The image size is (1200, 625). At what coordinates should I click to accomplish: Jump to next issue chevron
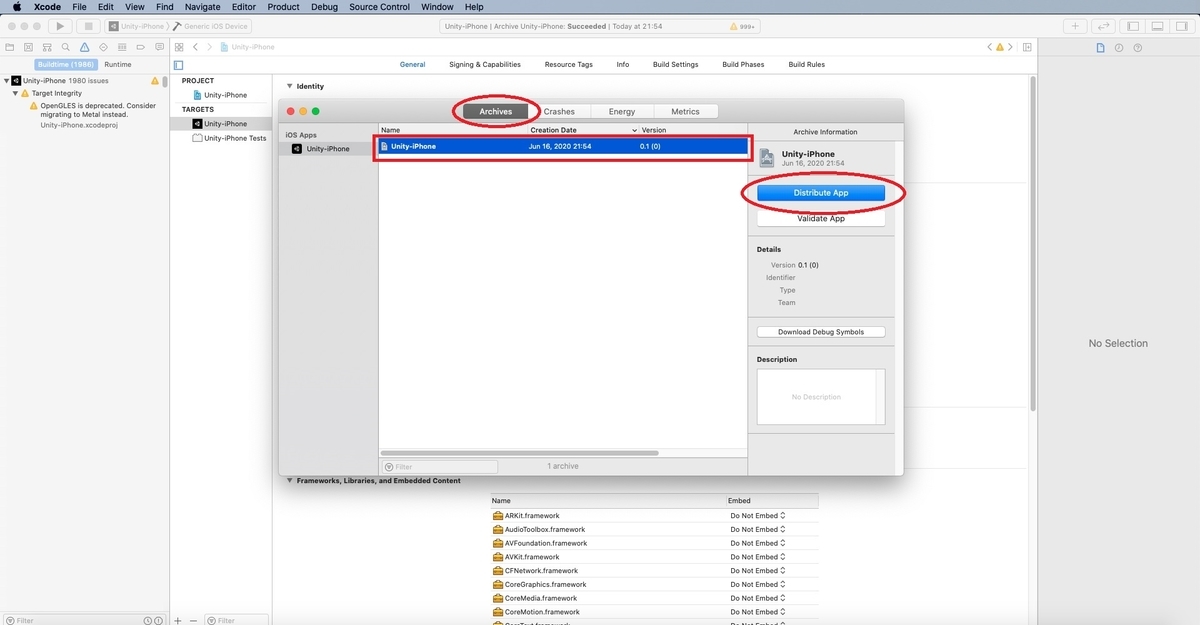[1009, 47]
